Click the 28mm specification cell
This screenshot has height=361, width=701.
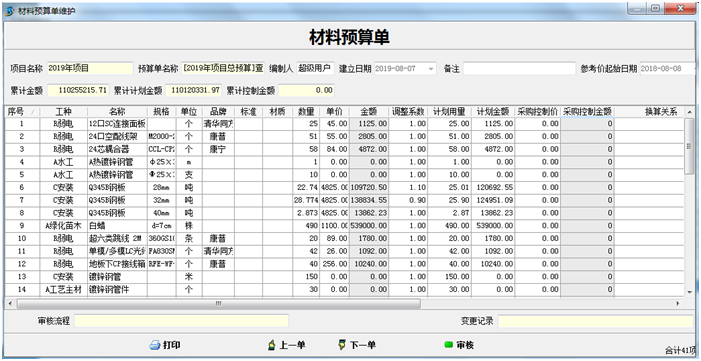click(x=161, y=187)
